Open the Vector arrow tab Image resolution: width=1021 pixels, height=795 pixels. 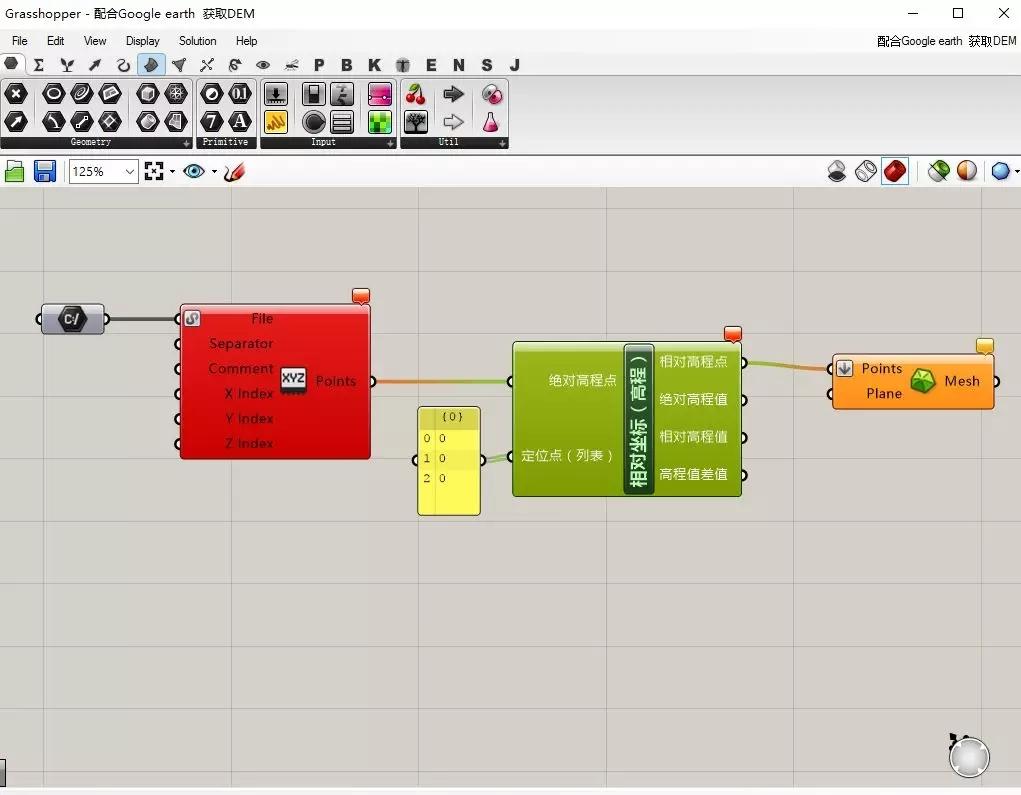point(95,65)
